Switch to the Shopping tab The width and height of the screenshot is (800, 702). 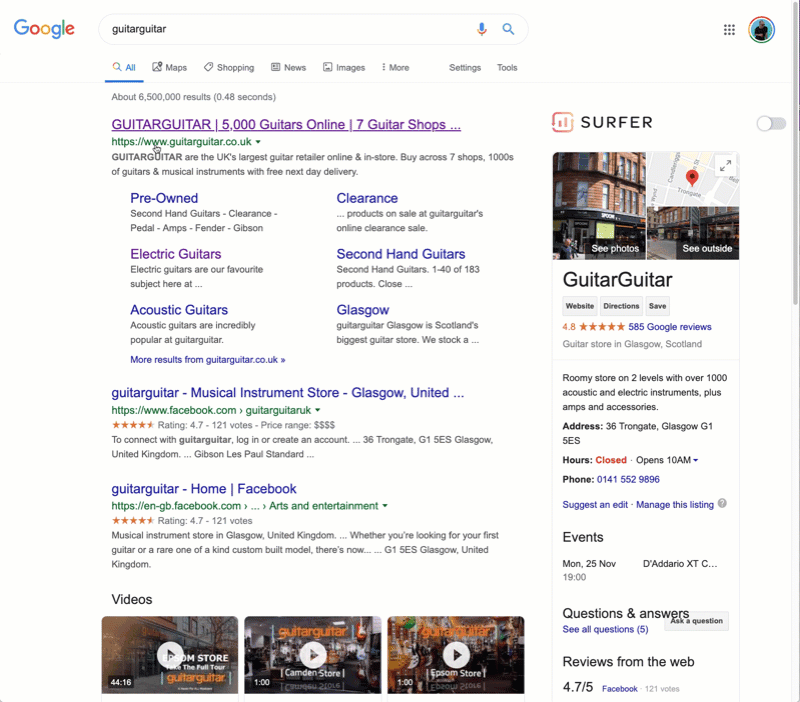pyautogui.click(x=229, y=68)
